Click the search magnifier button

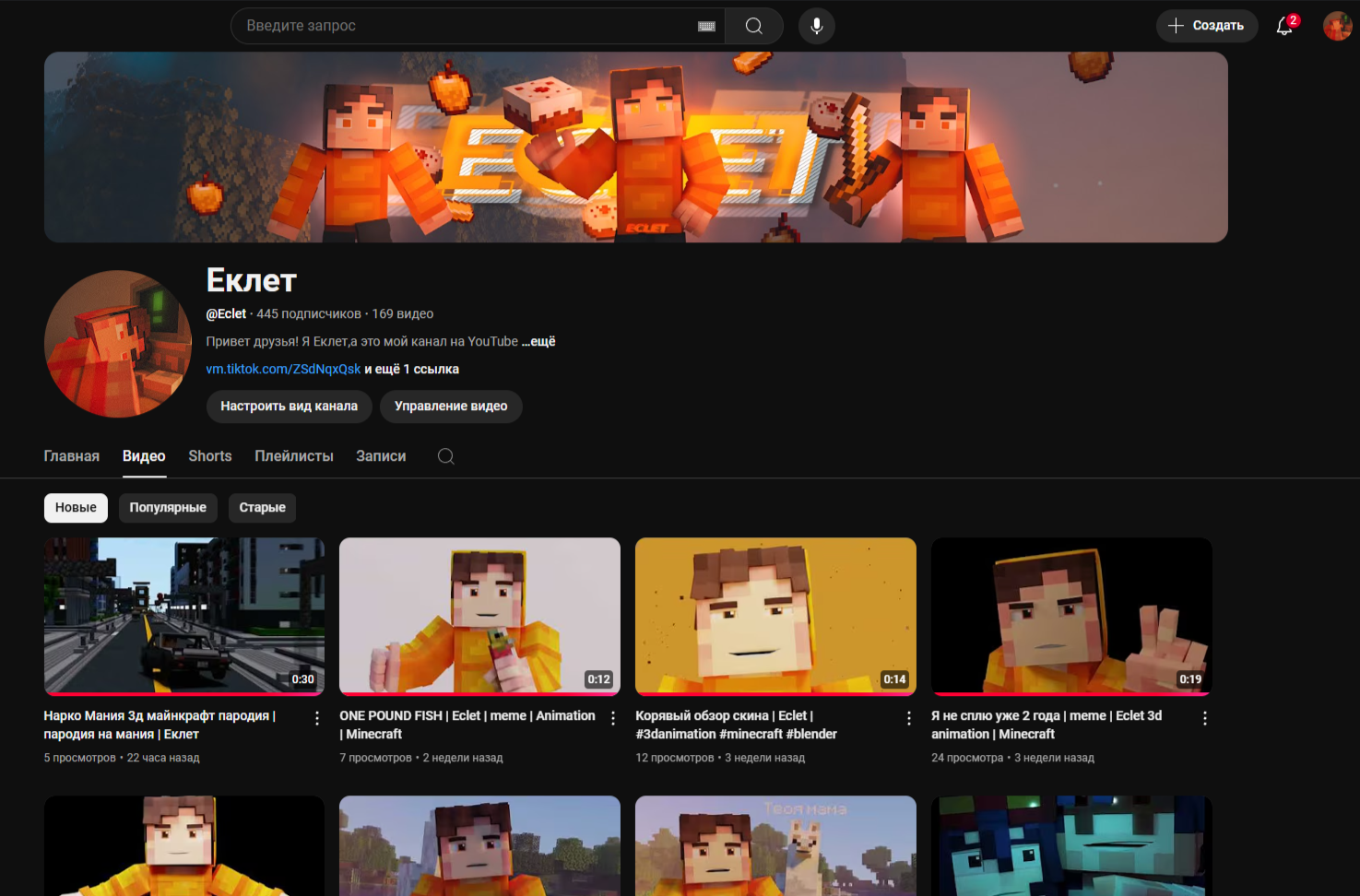point(753,26)
